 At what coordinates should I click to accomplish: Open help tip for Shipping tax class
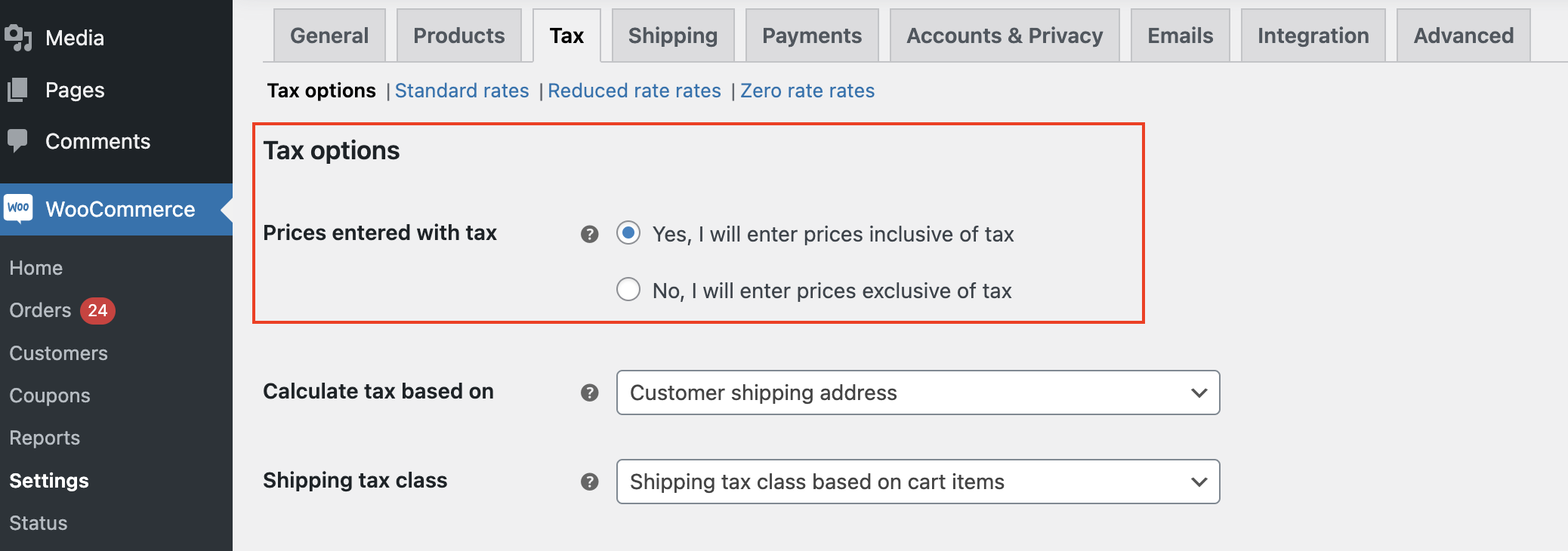pos(590,482)
